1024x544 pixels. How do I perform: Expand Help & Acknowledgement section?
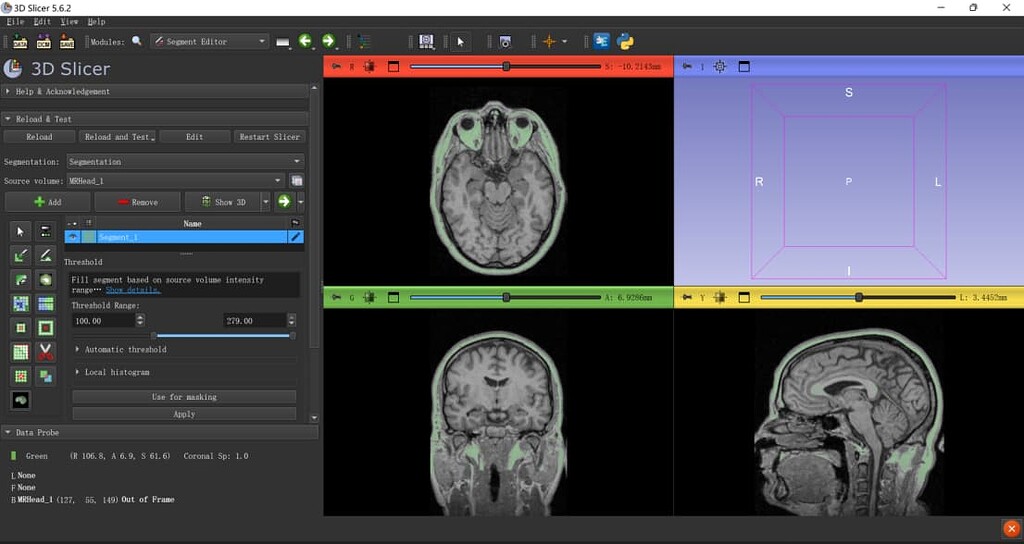62,91
